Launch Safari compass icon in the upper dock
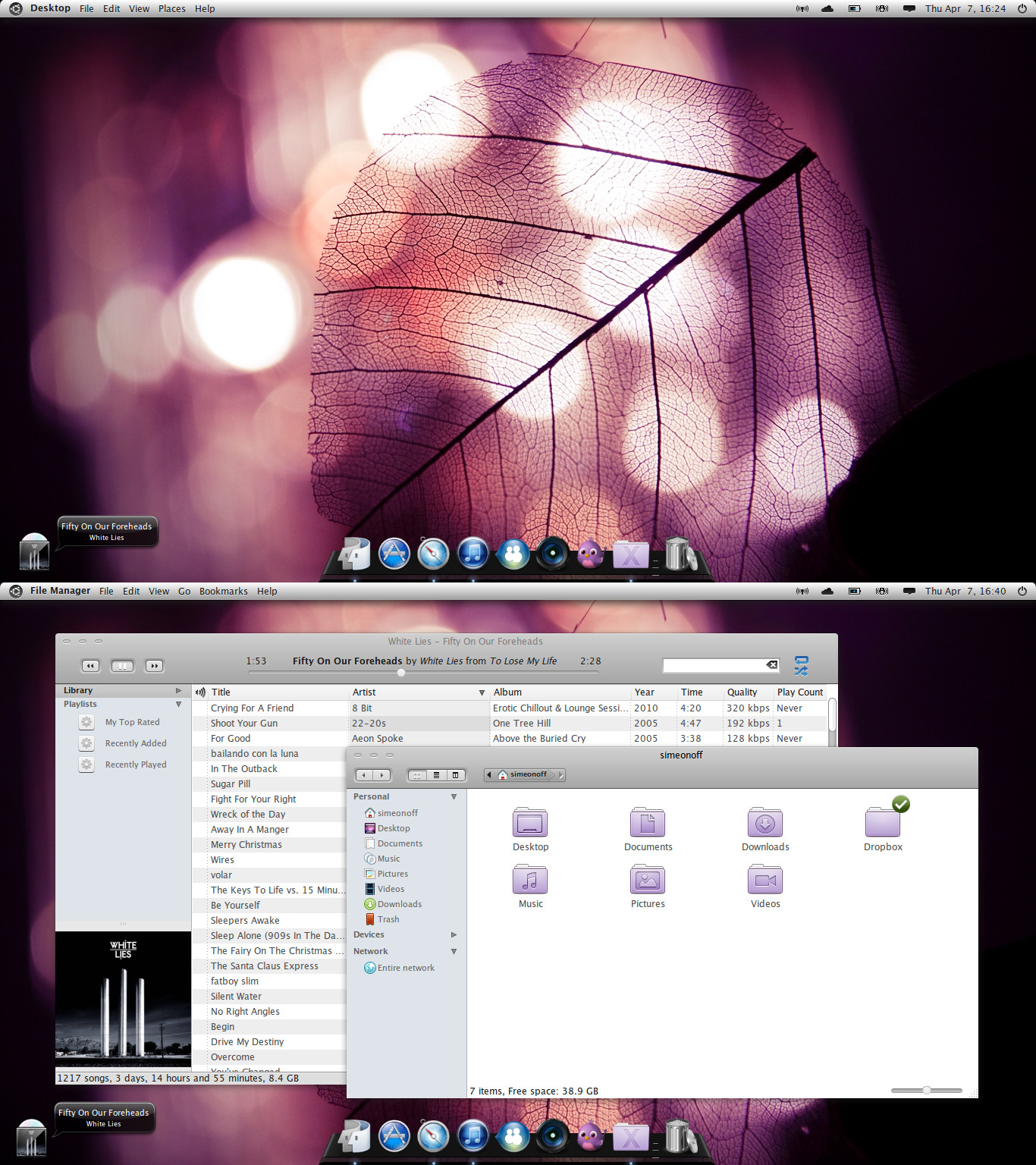The image size is (1036, 1165). pyautogui.click(x=434, y=554)
